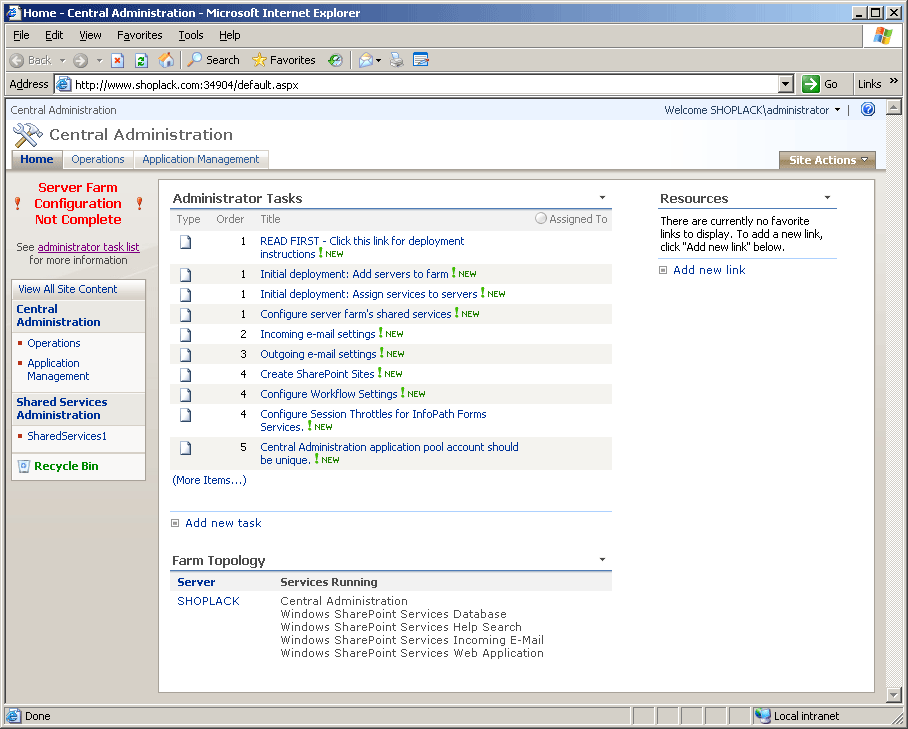
Task: Open the Mail button dropdown arrow
Action: point(379,60)
